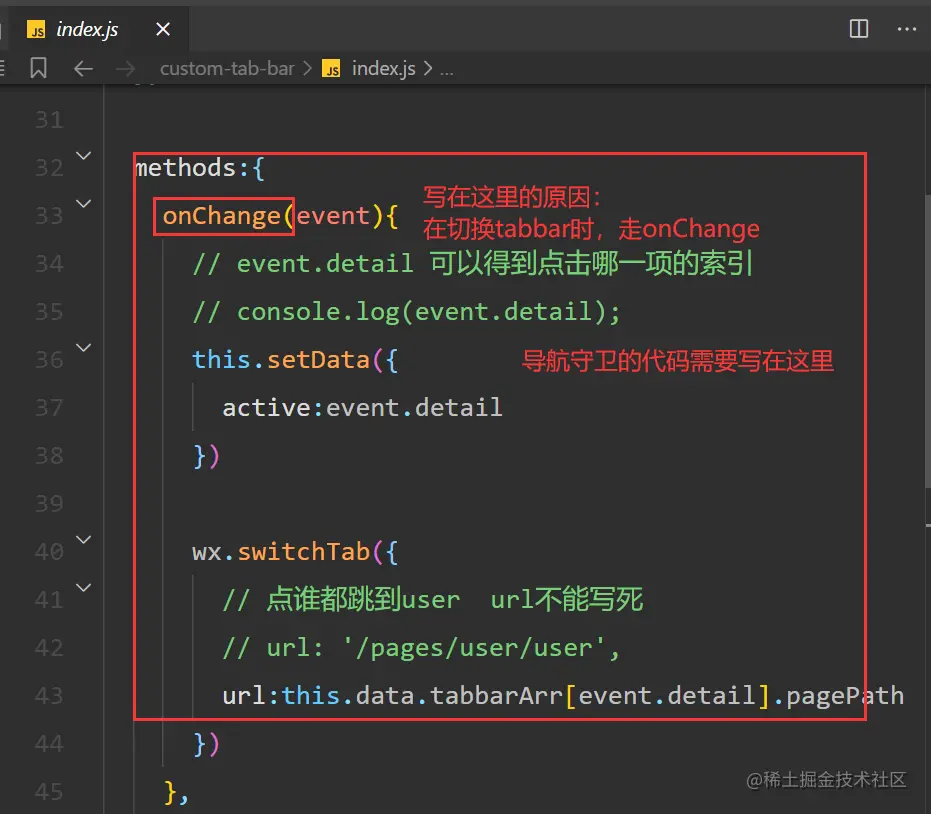Viewport: 931px width, 814px height.
Task: Collapse onChange function at line 33
Action: tap(84, 204)
